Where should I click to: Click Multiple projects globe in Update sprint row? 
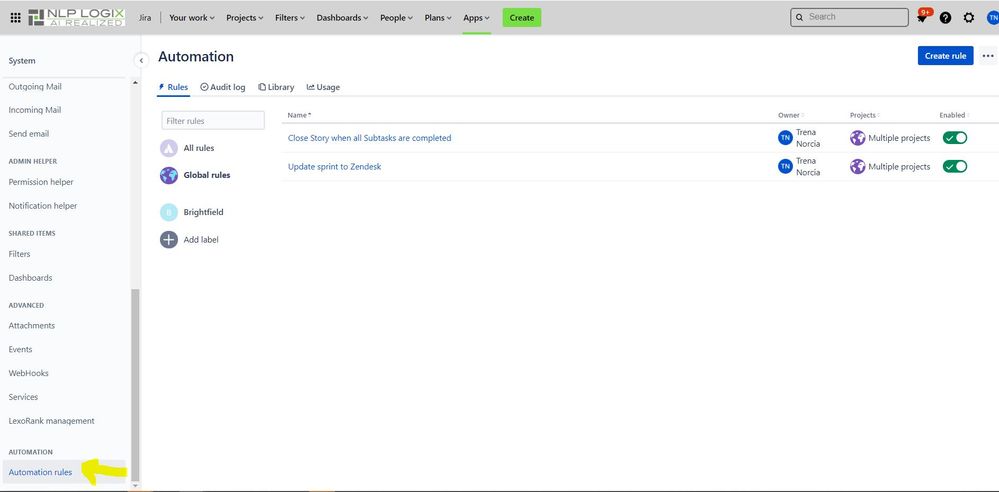[858, 167]
